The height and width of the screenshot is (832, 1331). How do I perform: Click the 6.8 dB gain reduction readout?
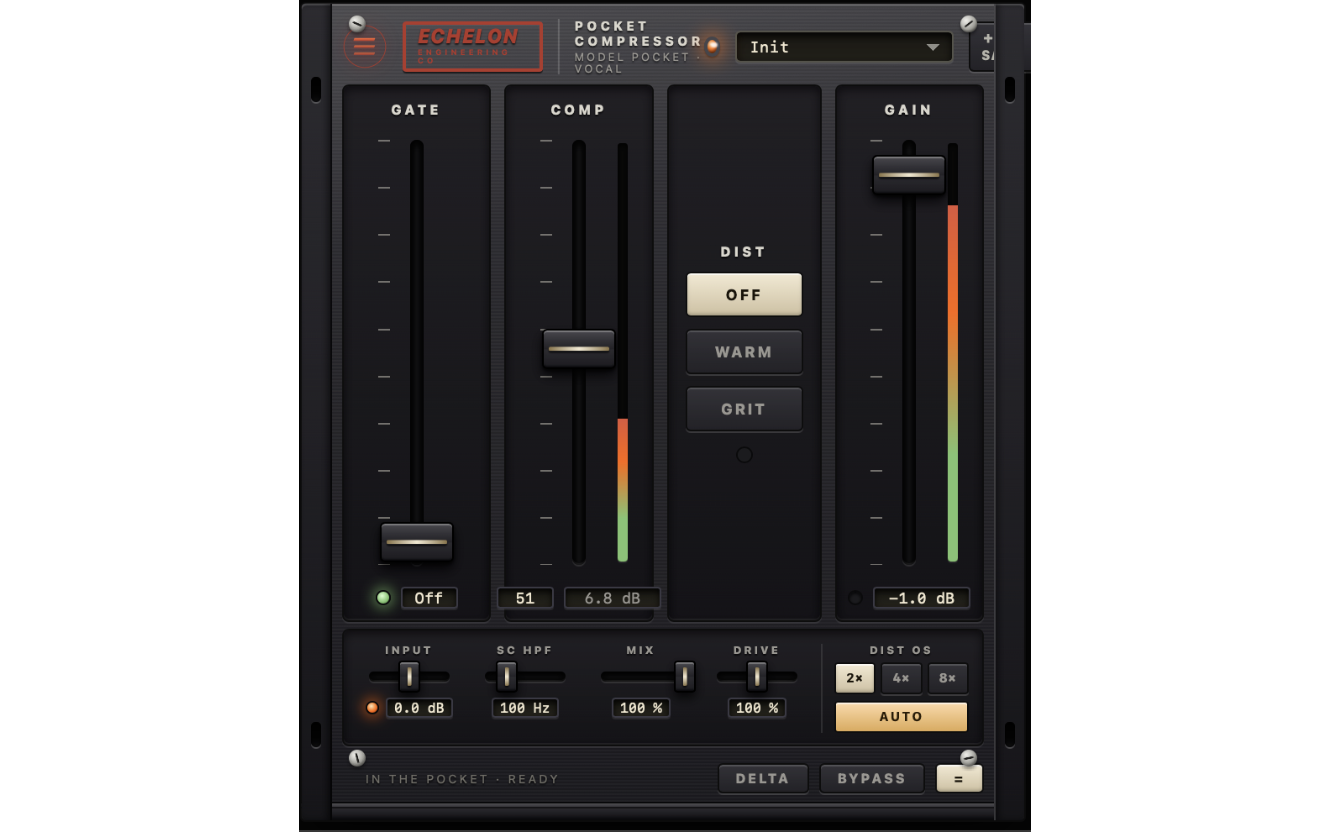tap(612, 598)
